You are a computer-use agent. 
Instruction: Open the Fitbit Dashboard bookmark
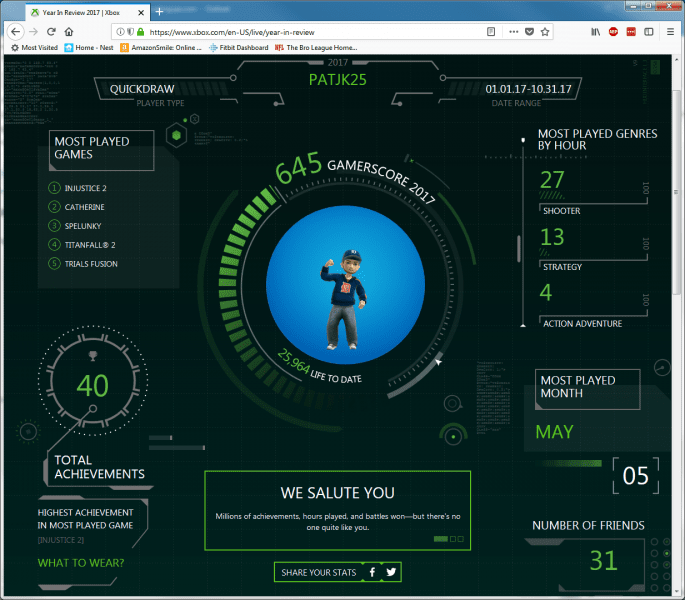241,47
